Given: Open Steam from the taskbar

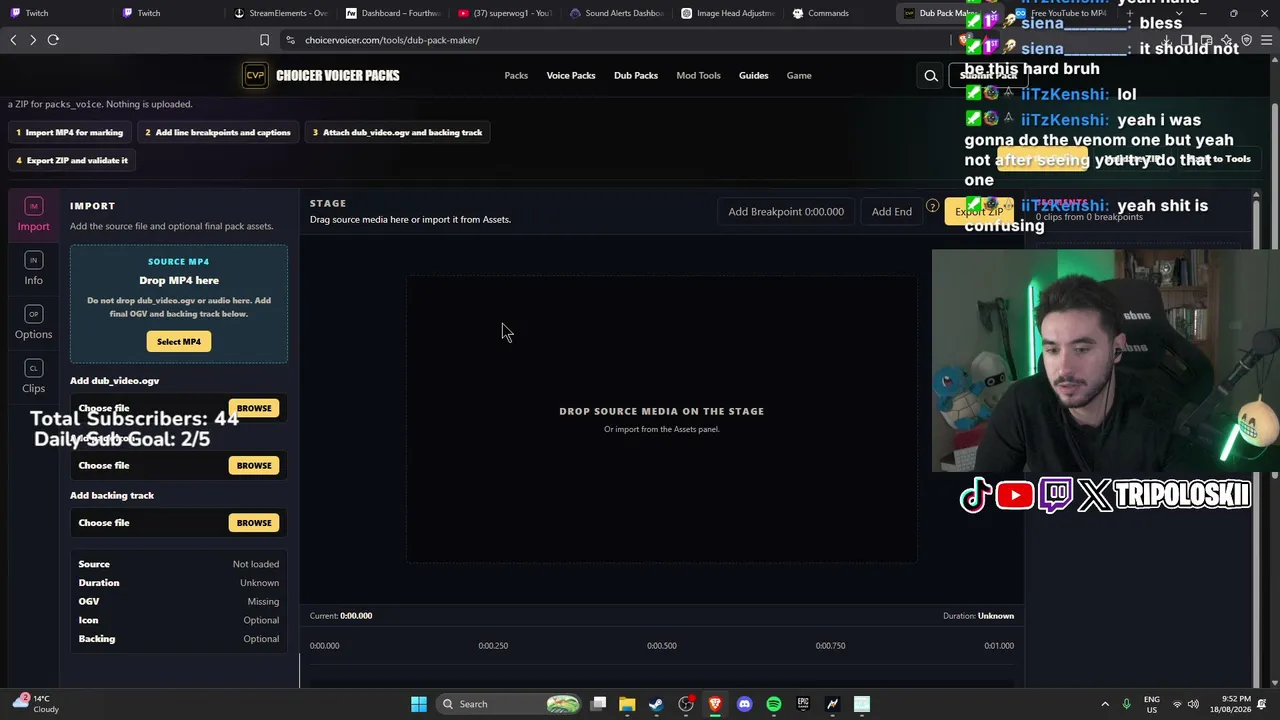Looking at the screenshot, I should tap(656, 704).
